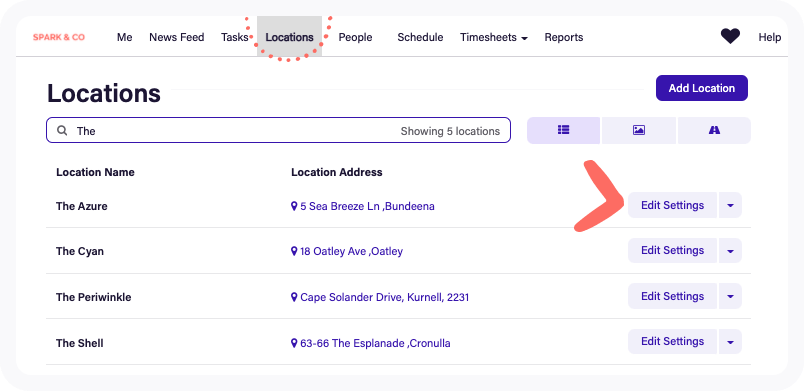Expand dropdown arrow for The Periwinkle

(x=730, y=296)
